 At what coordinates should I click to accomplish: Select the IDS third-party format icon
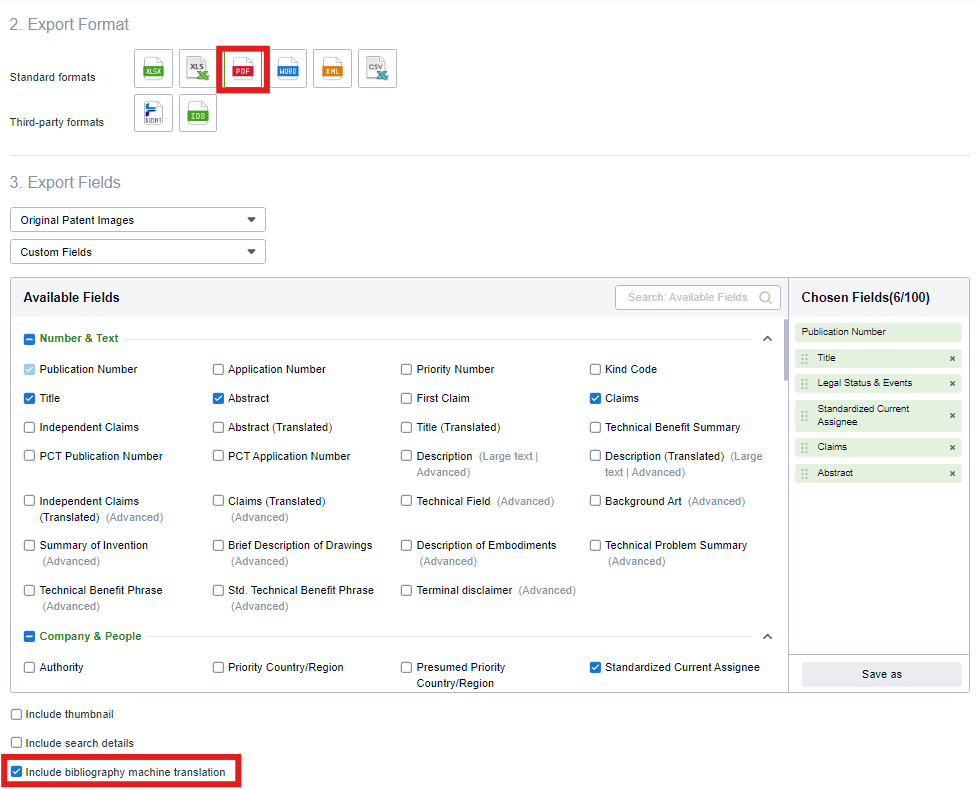(197, 113)
